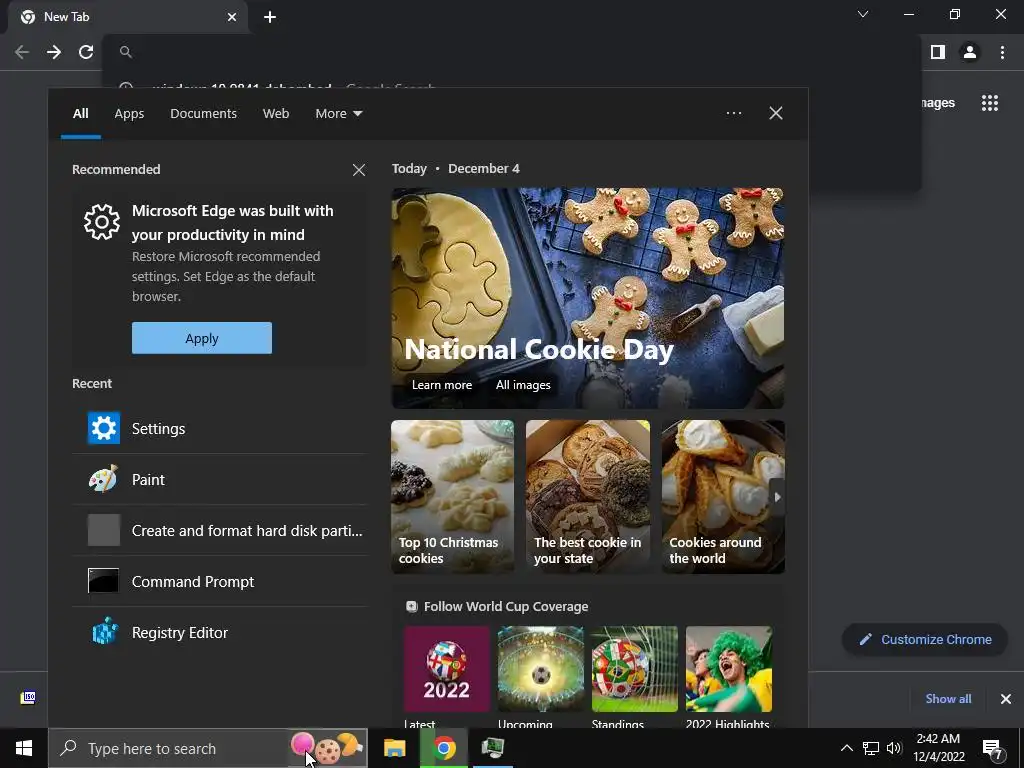
Task: Open Chrome three-dot menu
Action: pyautogui.click(x=1002, y=52)
